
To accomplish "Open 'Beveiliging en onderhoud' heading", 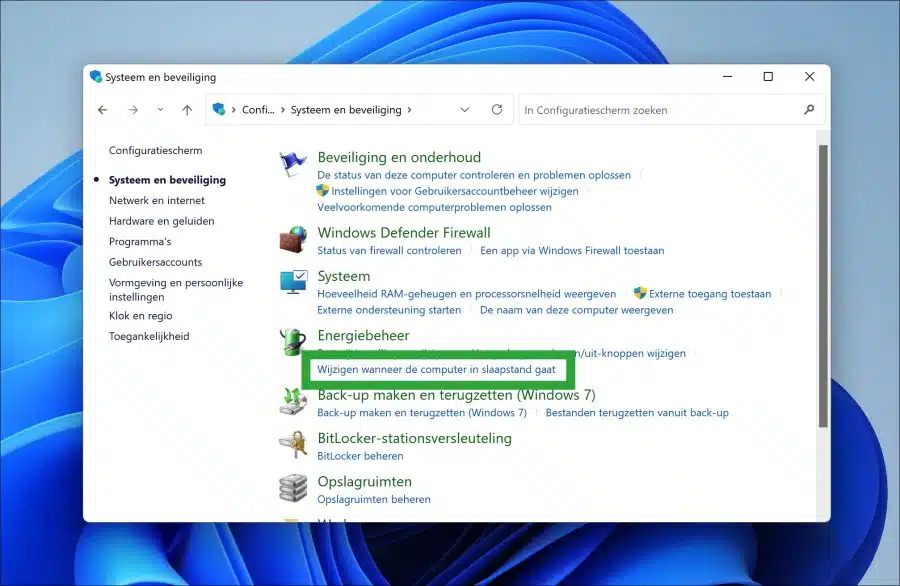I will [x=399, y=157].
